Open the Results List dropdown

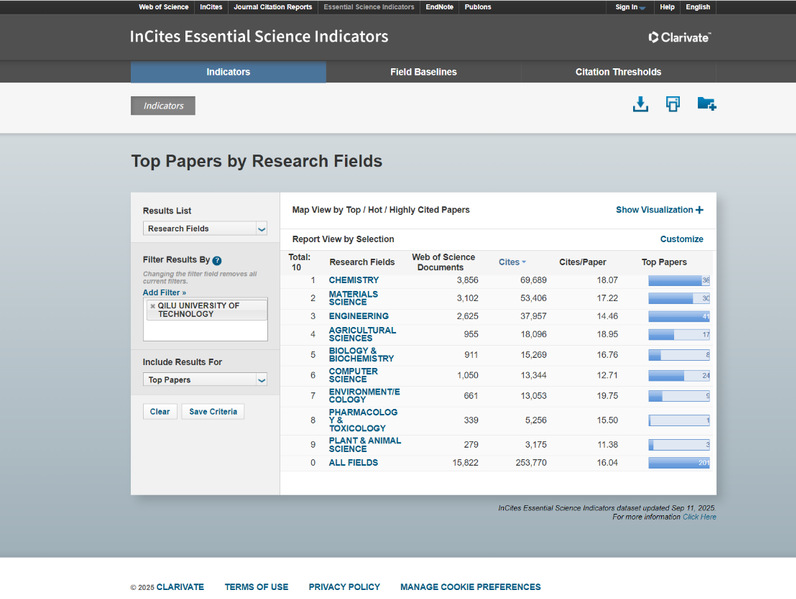point(205,229)
